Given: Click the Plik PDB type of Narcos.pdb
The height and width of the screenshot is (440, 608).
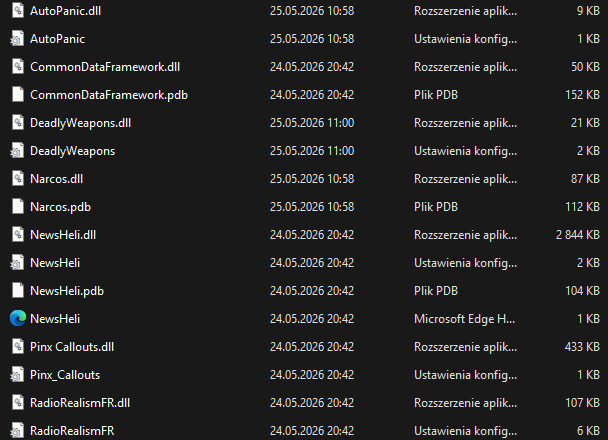Looking at the screenshot, I should point(436,207).
